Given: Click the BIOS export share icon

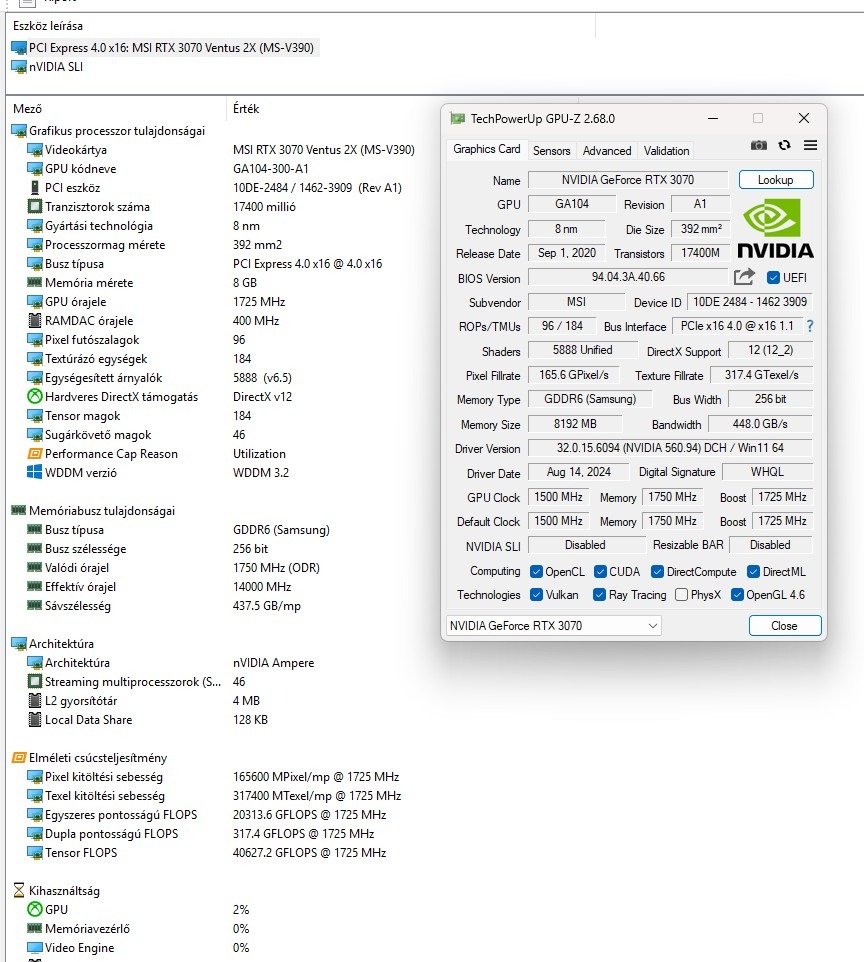Looking at the screenshot, I should (x=744, y=277).
